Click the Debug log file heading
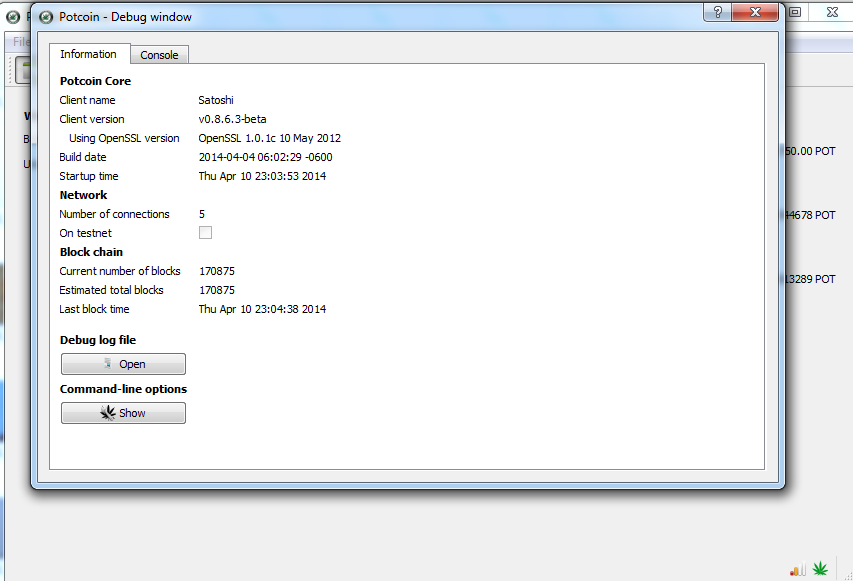The height and width of the screenshot is (581, 853). click(98, 340)
